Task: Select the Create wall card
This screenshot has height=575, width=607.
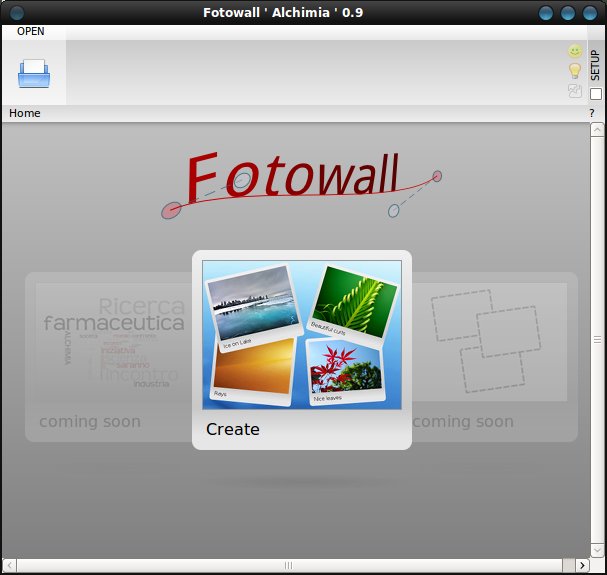Action: (302, 350)
